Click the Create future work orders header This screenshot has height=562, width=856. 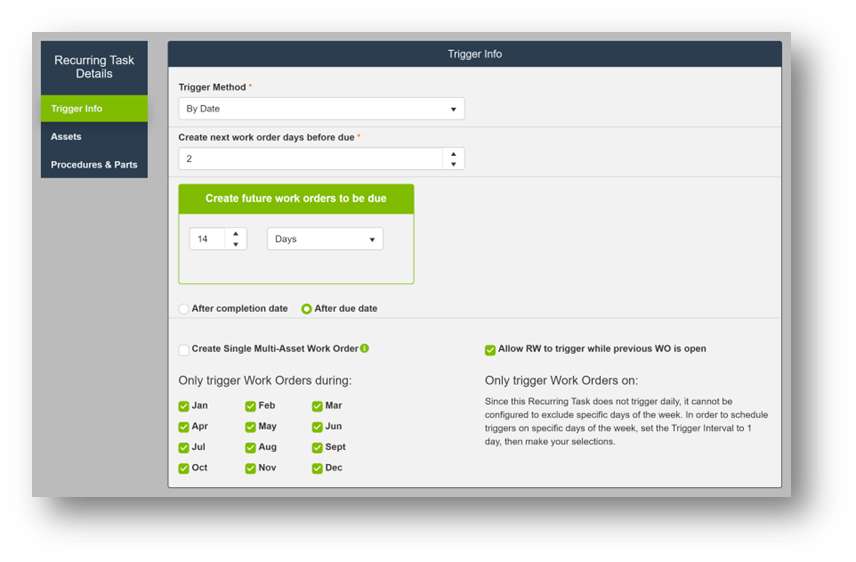click(x=296, y=198)
